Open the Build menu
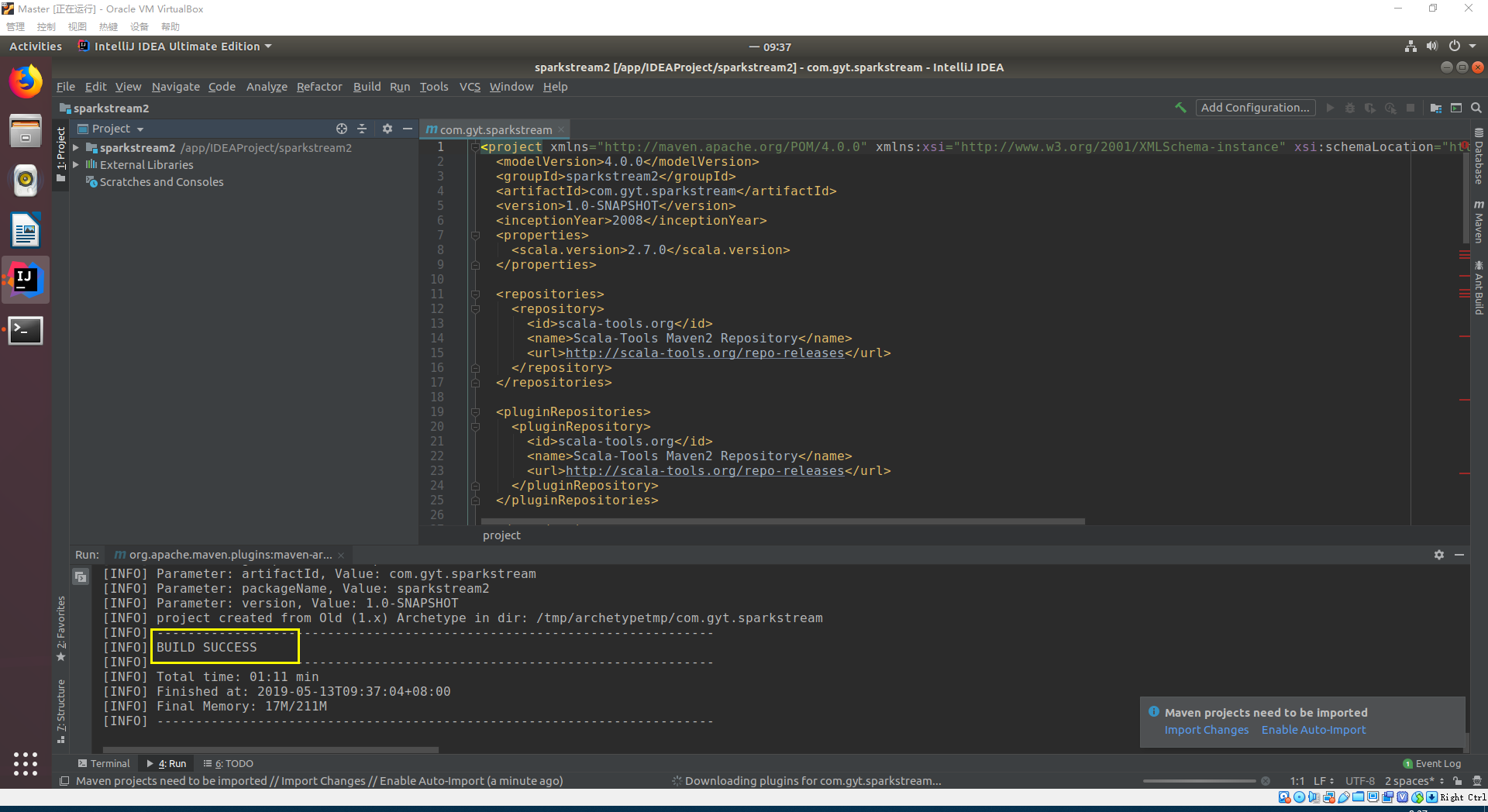Image resolution: width=1488 pixels, height=812 pixels. coord(367,87)
